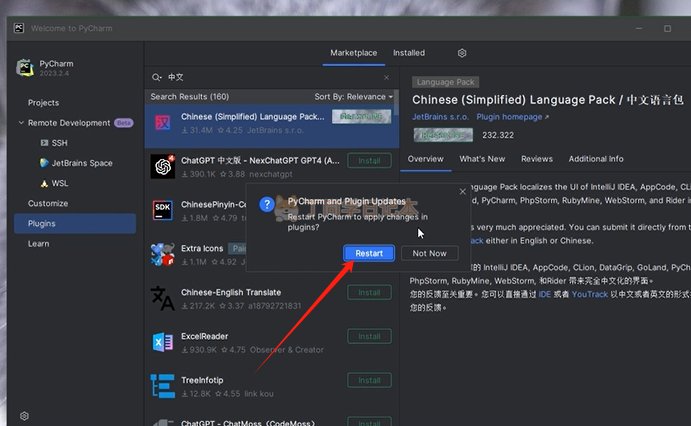Click the Language Pack tag
The image size is (691, 426).
tap(445, 82)
